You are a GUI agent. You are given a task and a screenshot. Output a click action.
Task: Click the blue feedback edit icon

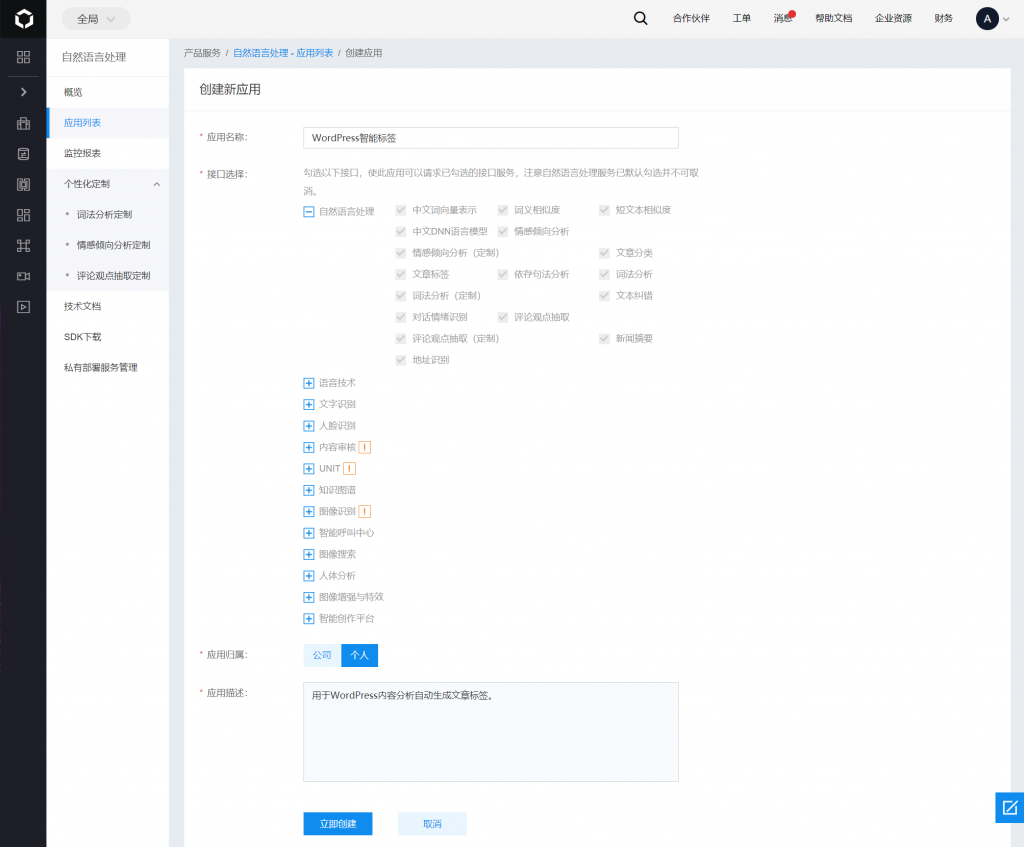click(1009, 807)
